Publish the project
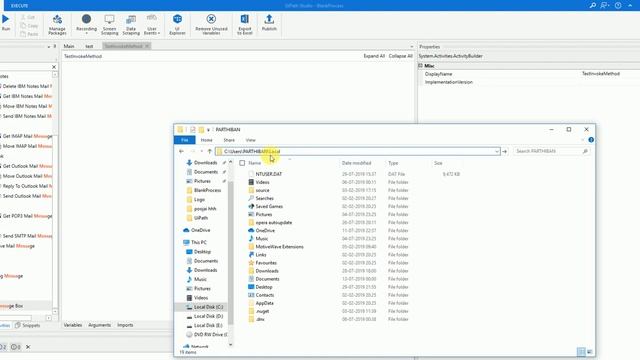Viewport: 640px width, 360px height. pyautogui.click(x=269, y=23)
